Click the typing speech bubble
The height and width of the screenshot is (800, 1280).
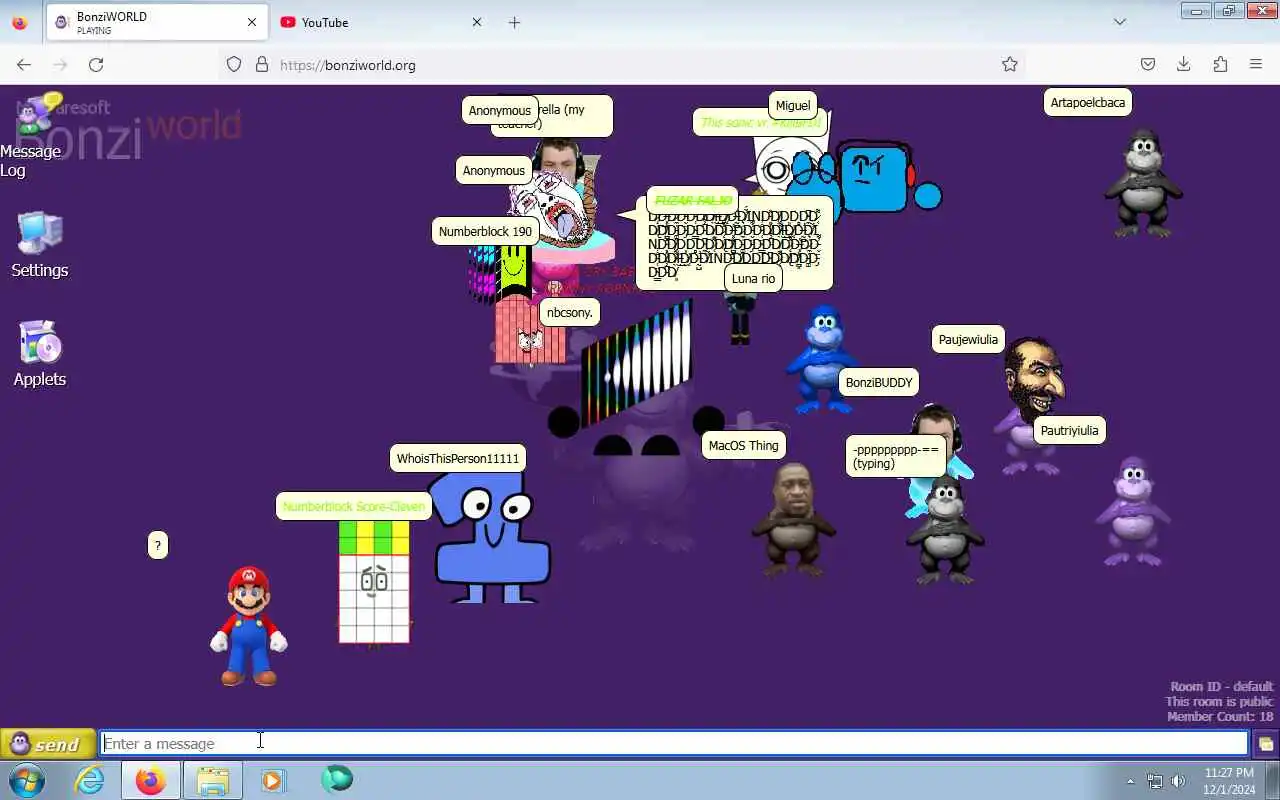tap(896, 456)
